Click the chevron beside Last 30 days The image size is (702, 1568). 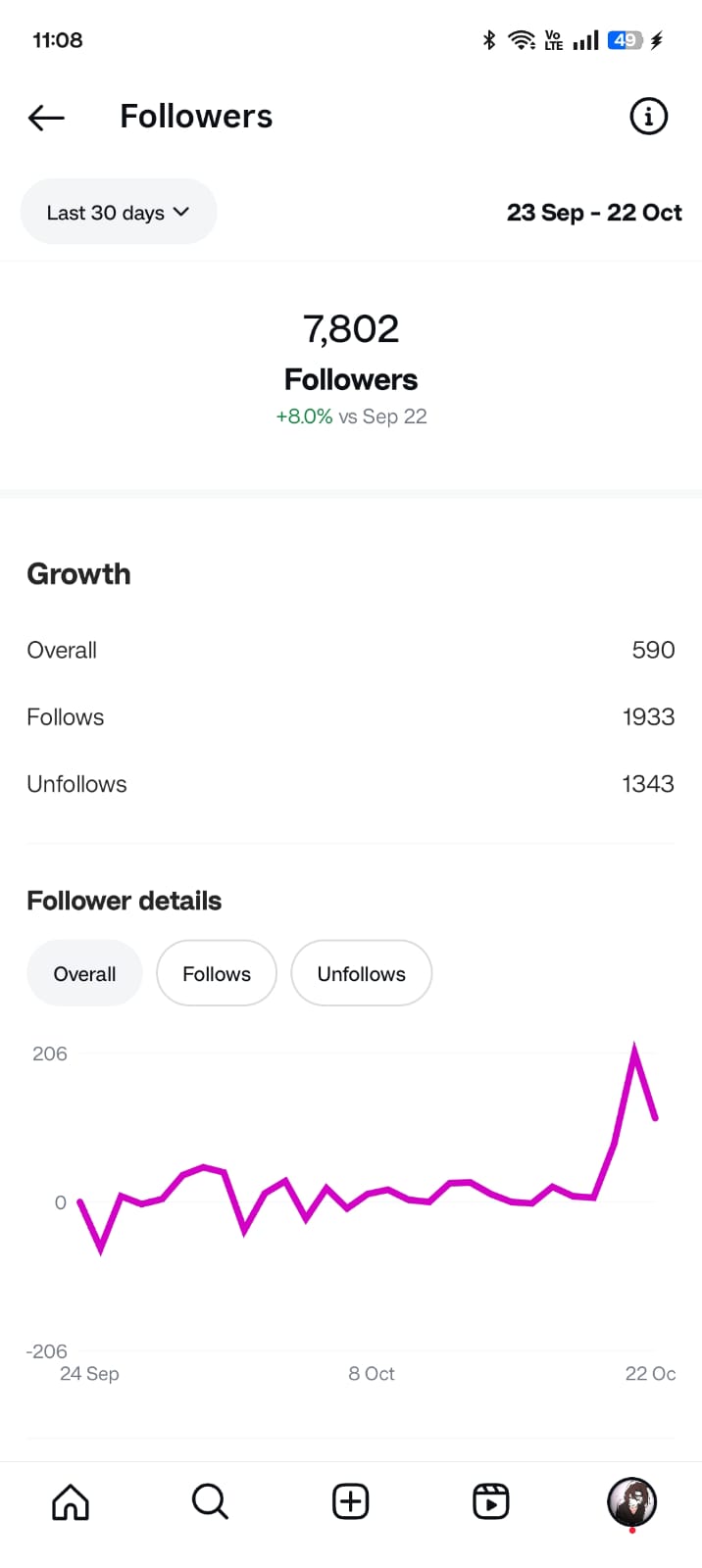click(x=181, y=212)
